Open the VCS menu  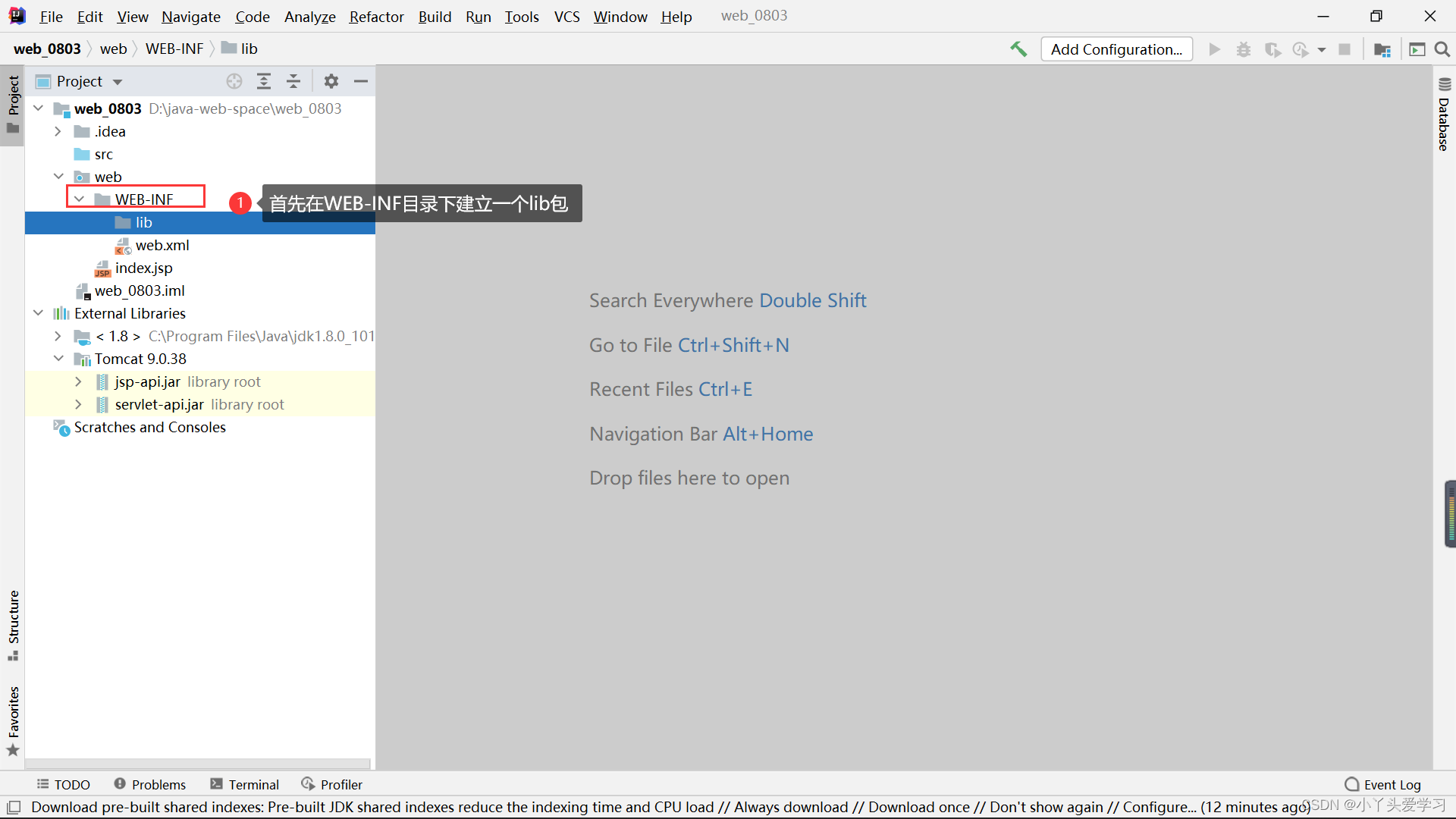[x=566, y=16]
